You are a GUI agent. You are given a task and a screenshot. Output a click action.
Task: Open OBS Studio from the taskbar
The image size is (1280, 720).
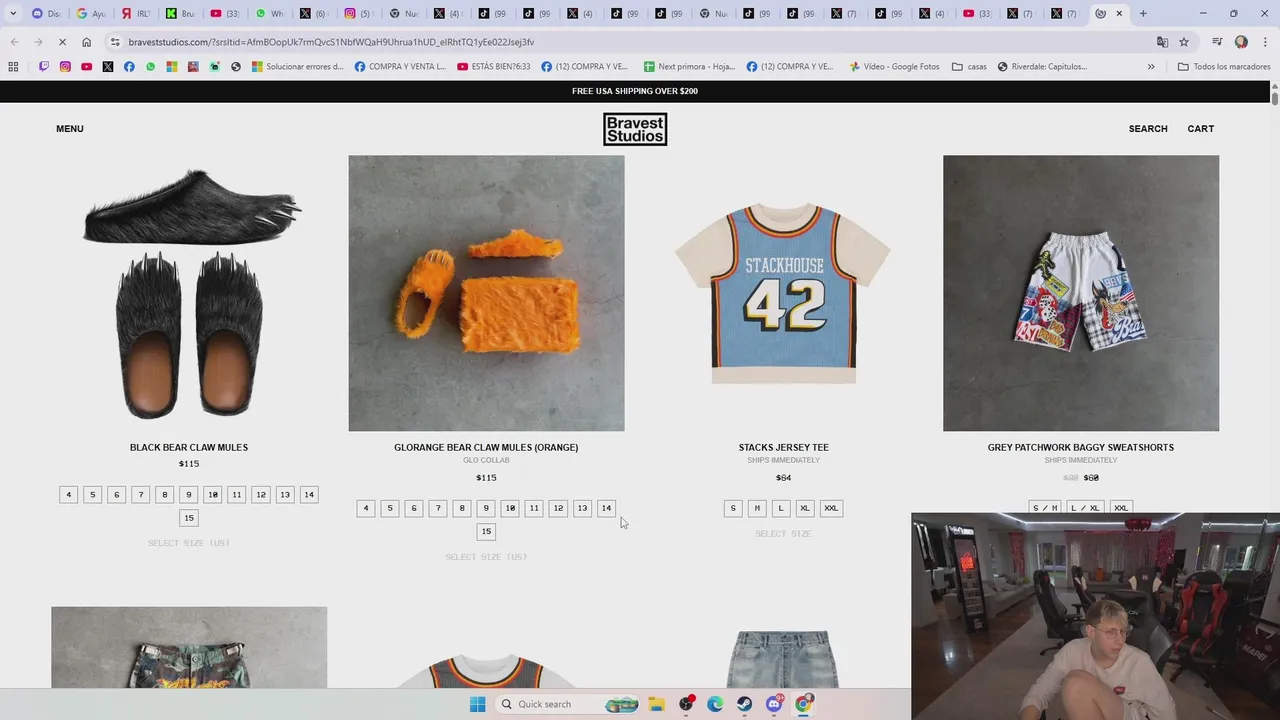click(686, 704)
